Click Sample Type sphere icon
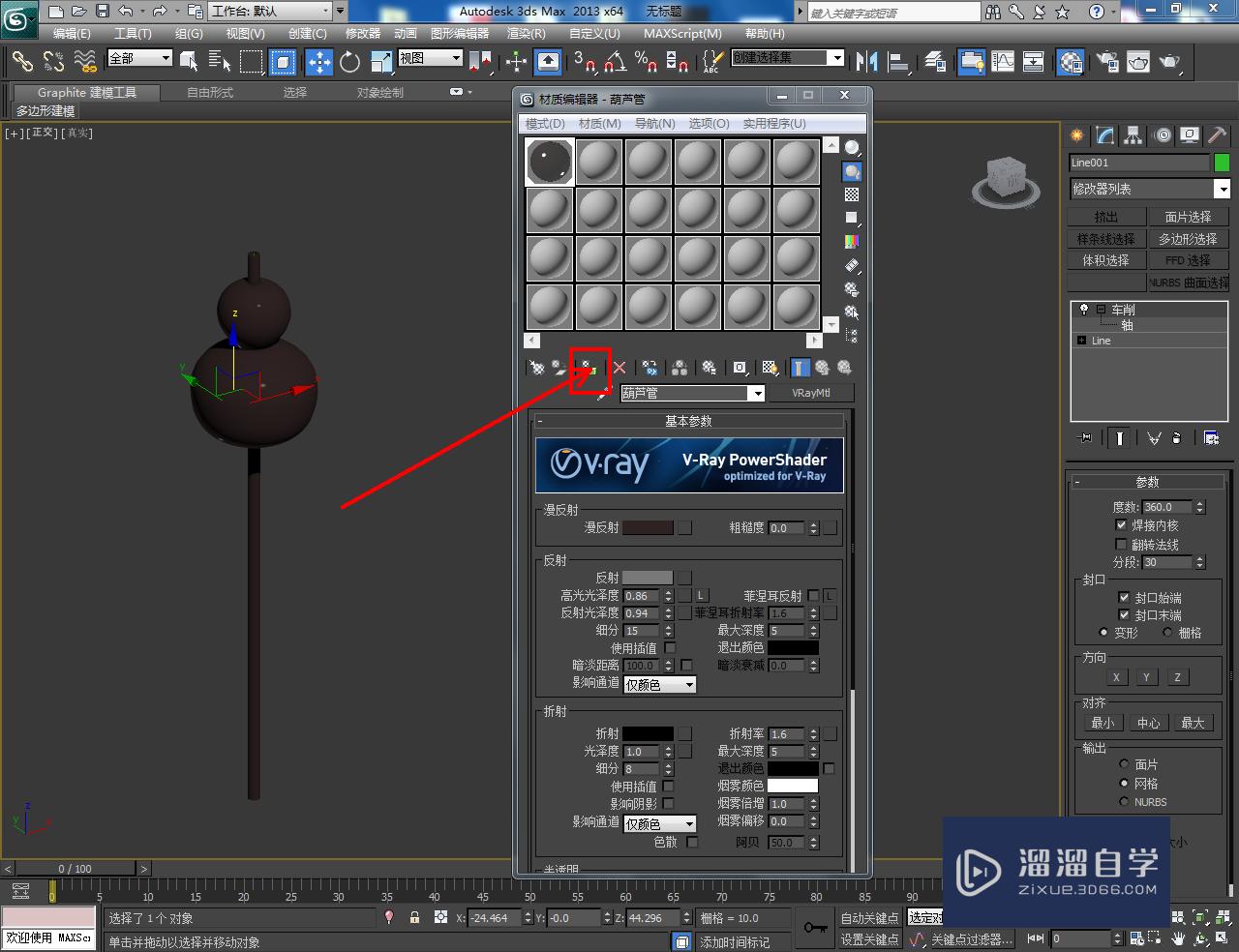Image resolution: width=1239 pixels, height=952 pixels. pyautogui.click(x=852, y=148)
